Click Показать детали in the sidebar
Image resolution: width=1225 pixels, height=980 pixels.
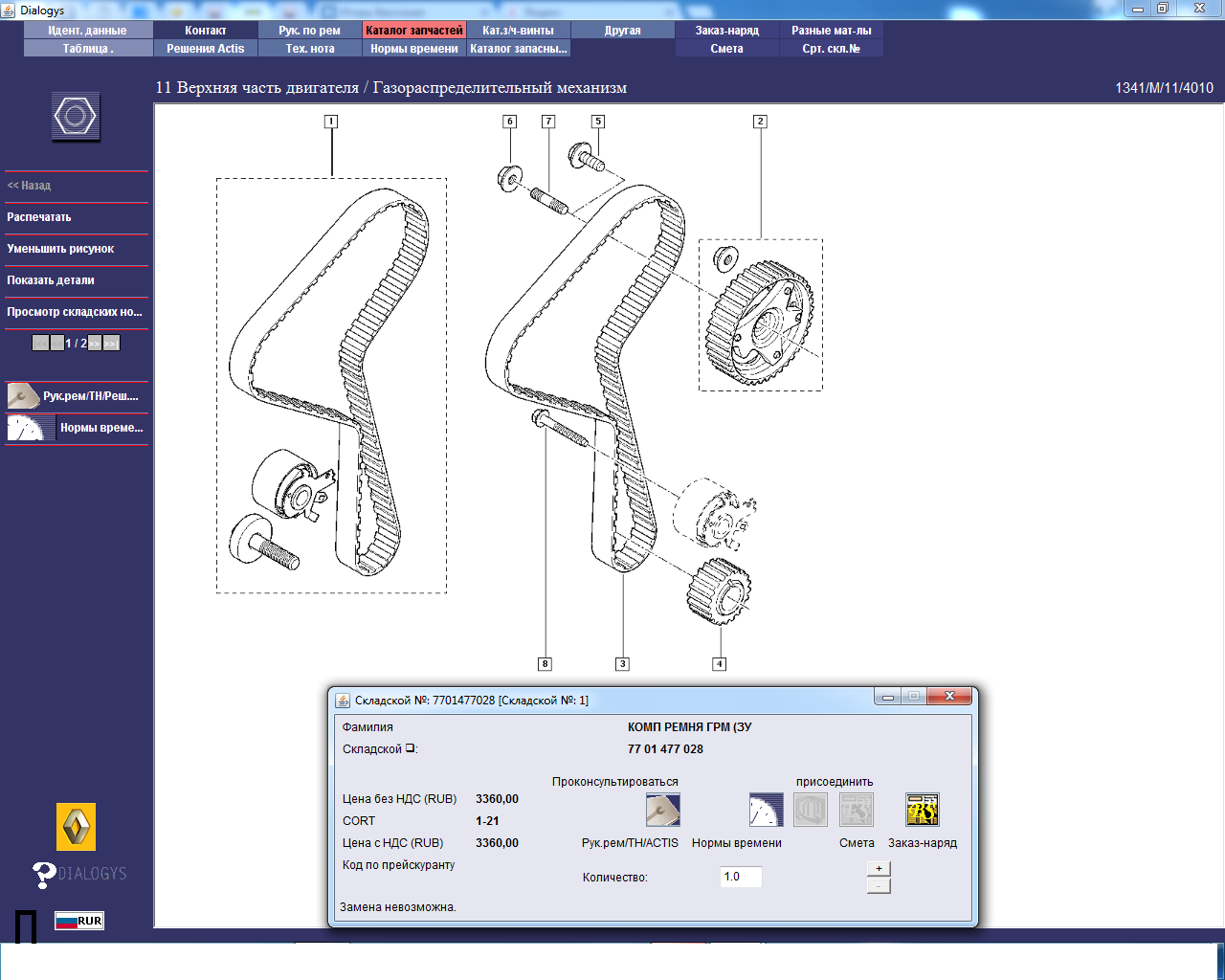click(x=51, y=280)
